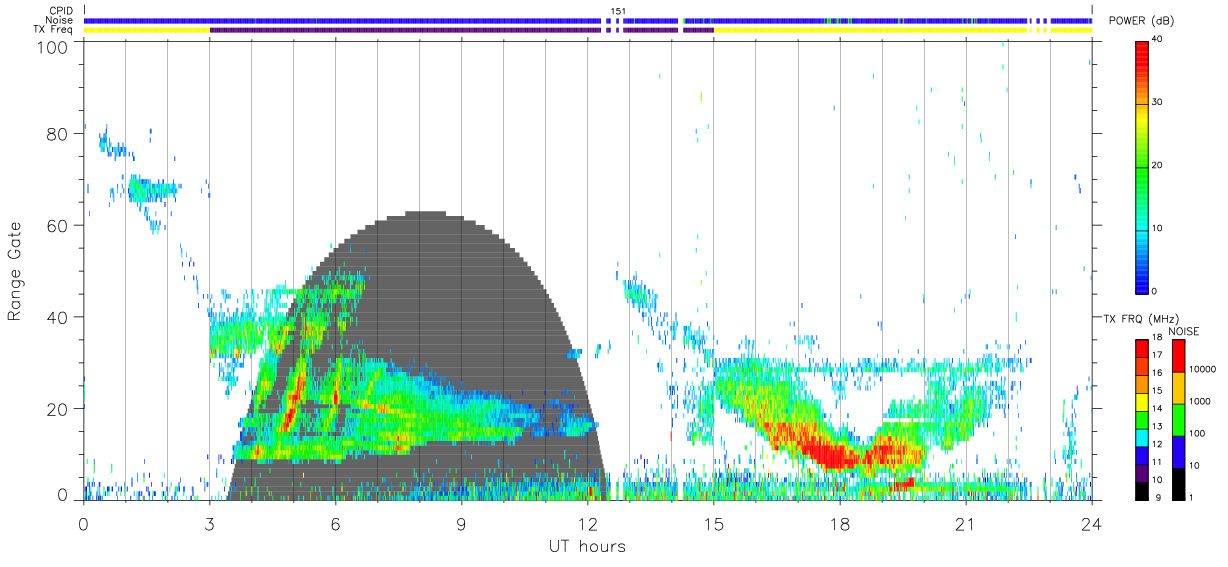Select the red 17-18 MHz frequency swatch
Viewport: 1228px width, 567px height.
(x=1141, y=348)
